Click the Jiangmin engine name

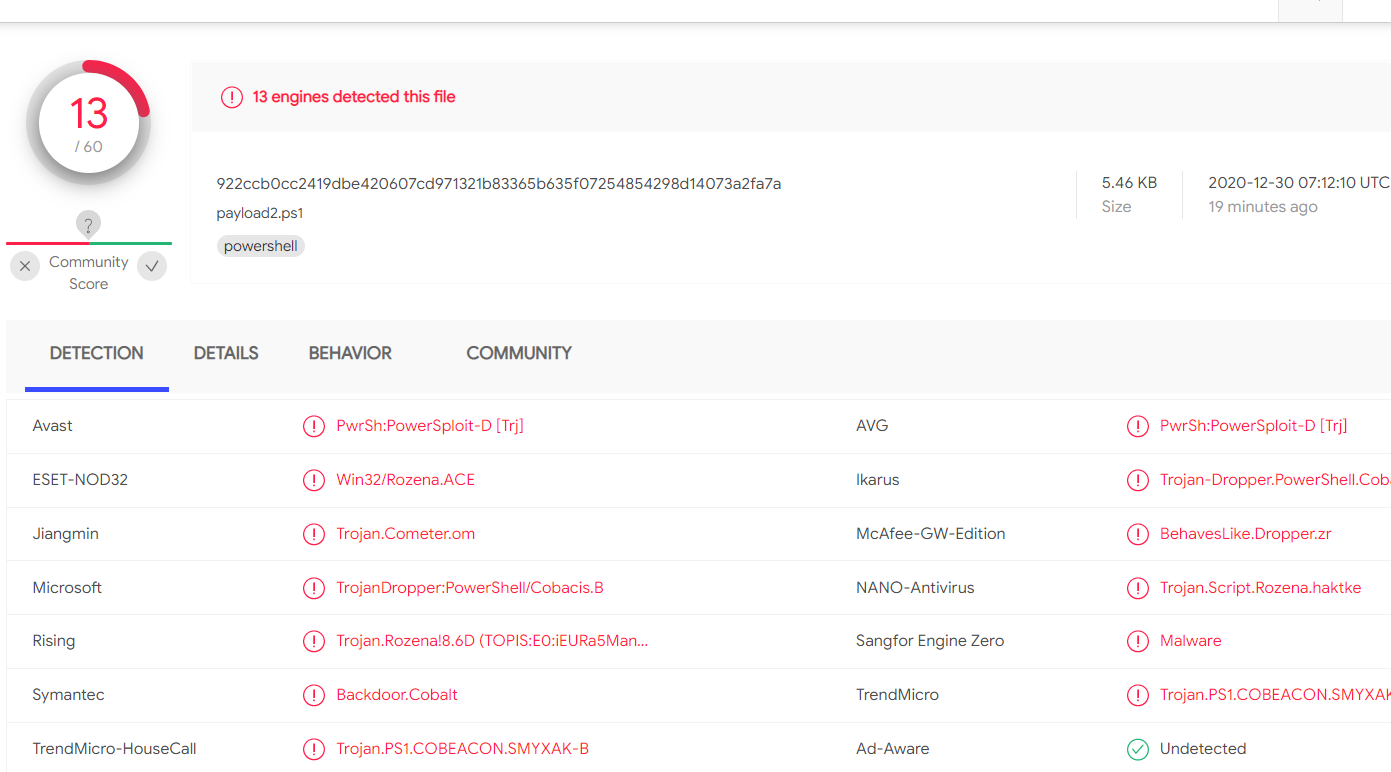coord(66,534)
